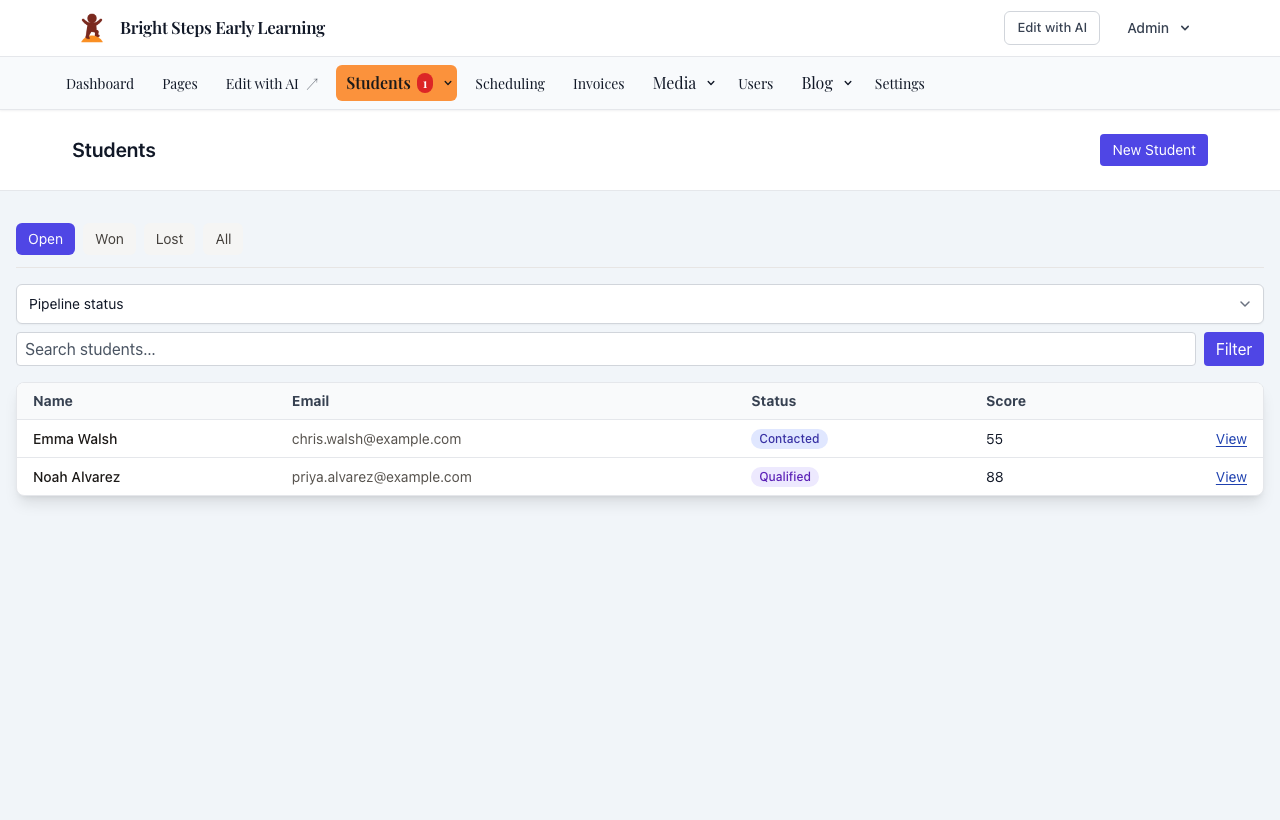Click the Contacted status badge
The height and width of the screenshot is (820, 1280).
[789, 439]
